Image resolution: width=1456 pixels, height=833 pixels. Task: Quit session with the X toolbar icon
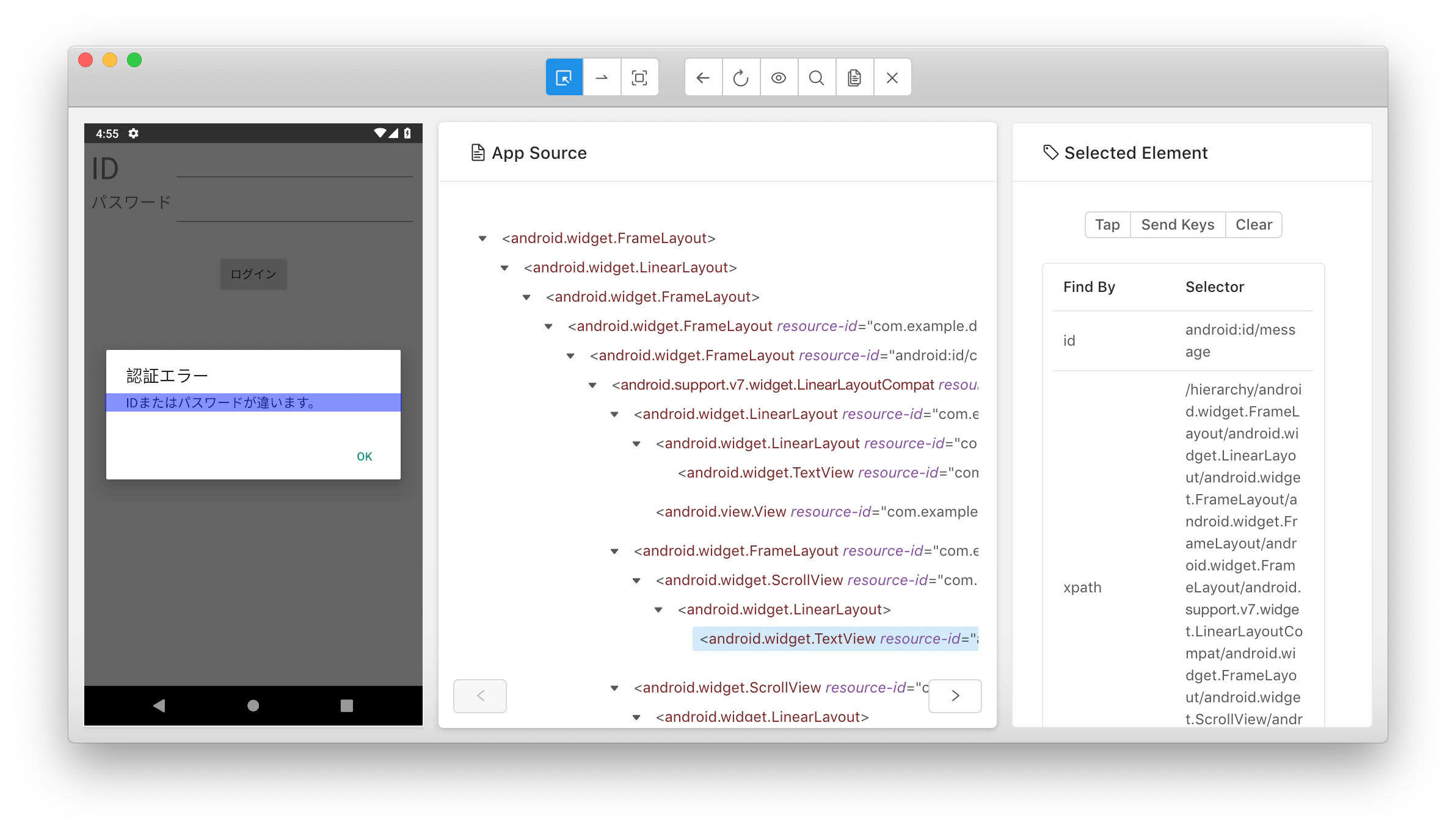coord(892,78)
